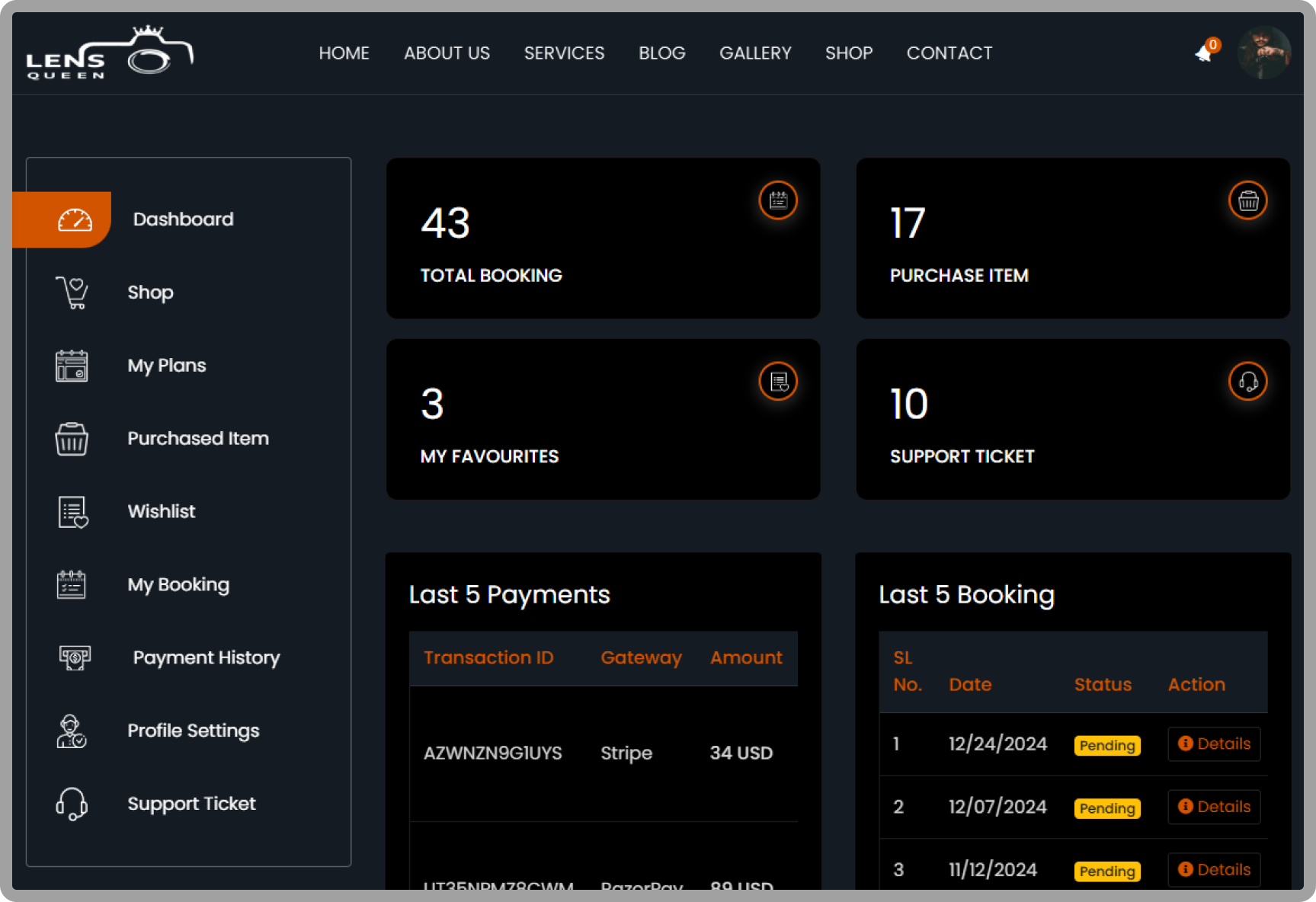Click the wishlist icon on My Favourites card
The width and height of the screenshot is (1316, 902).
pyautogui.click(x=778, y=381)
